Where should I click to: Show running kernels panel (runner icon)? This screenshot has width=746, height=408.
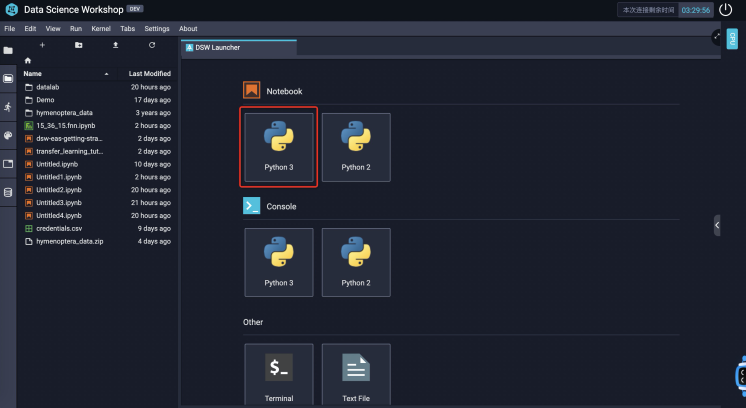coord(8,107)
